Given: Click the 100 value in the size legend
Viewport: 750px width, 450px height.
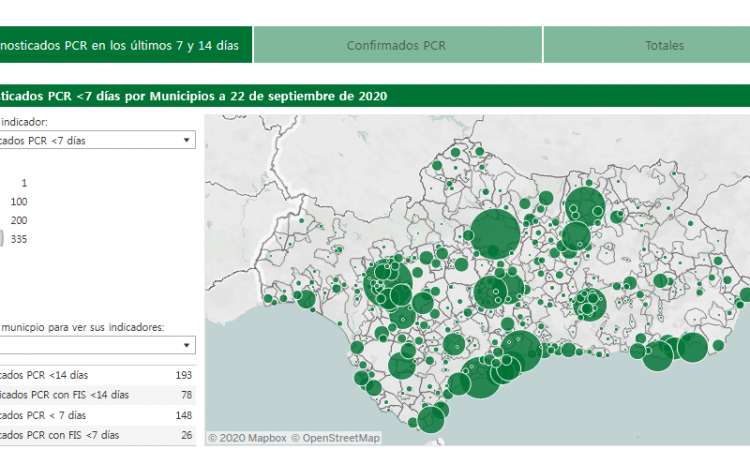Looking at the screenshot, I should [x=18, y=202].
